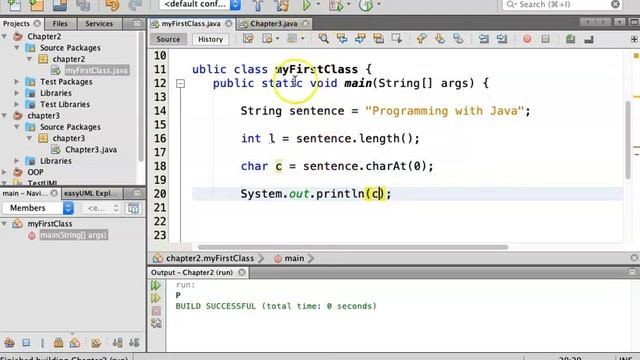
Task: Open the Files tab
Action: (x=60, y=24)
